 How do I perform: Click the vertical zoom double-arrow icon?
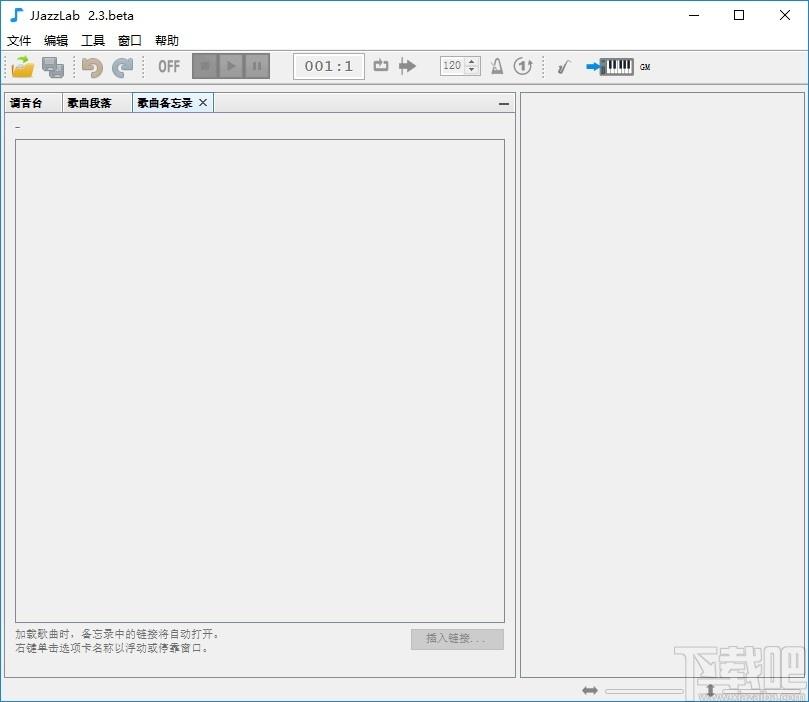point(710,690)
